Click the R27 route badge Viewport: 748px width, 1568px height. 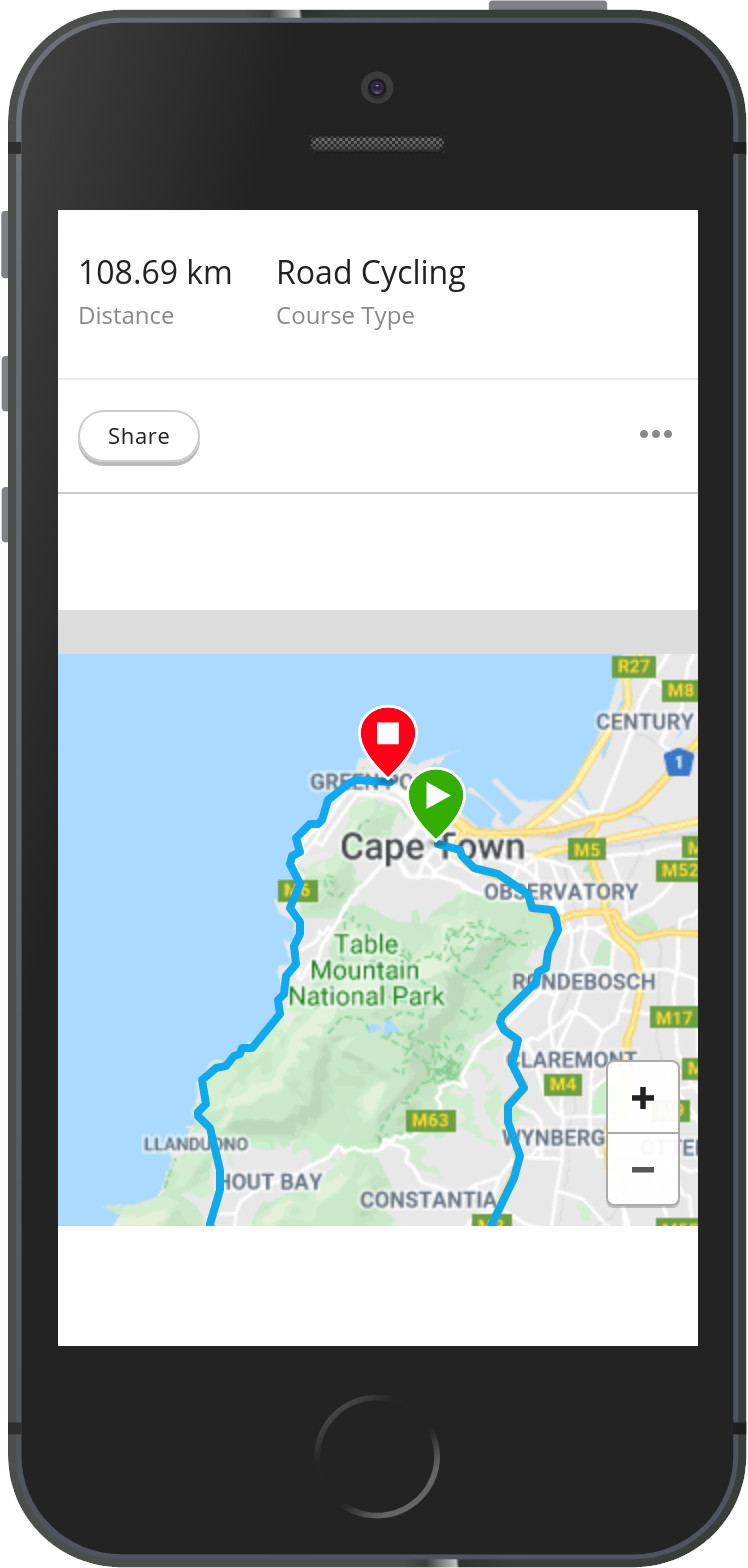(634, 666)
